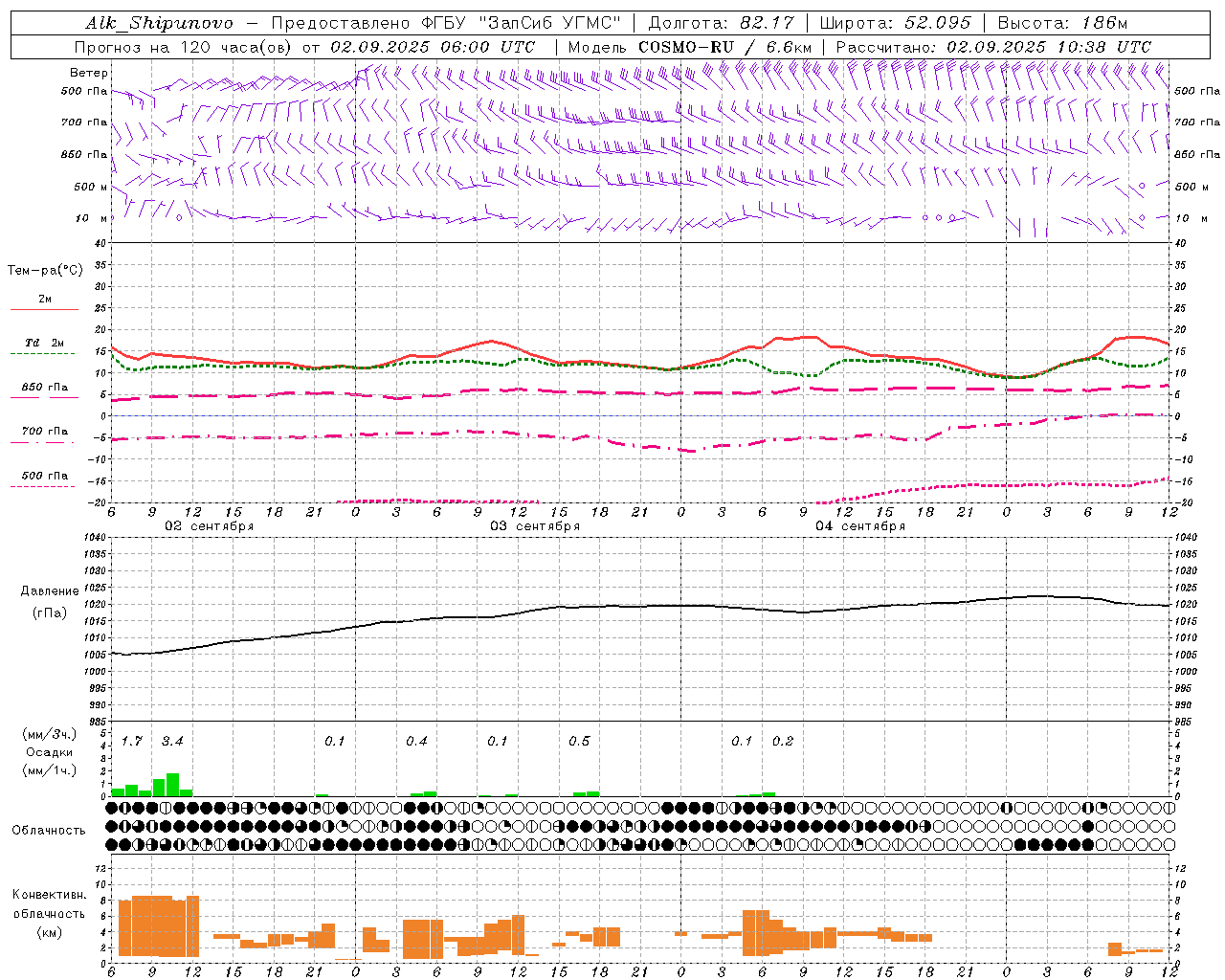Click the Облачность cloudiness label
1225x980 pixels.
[49, 831]
